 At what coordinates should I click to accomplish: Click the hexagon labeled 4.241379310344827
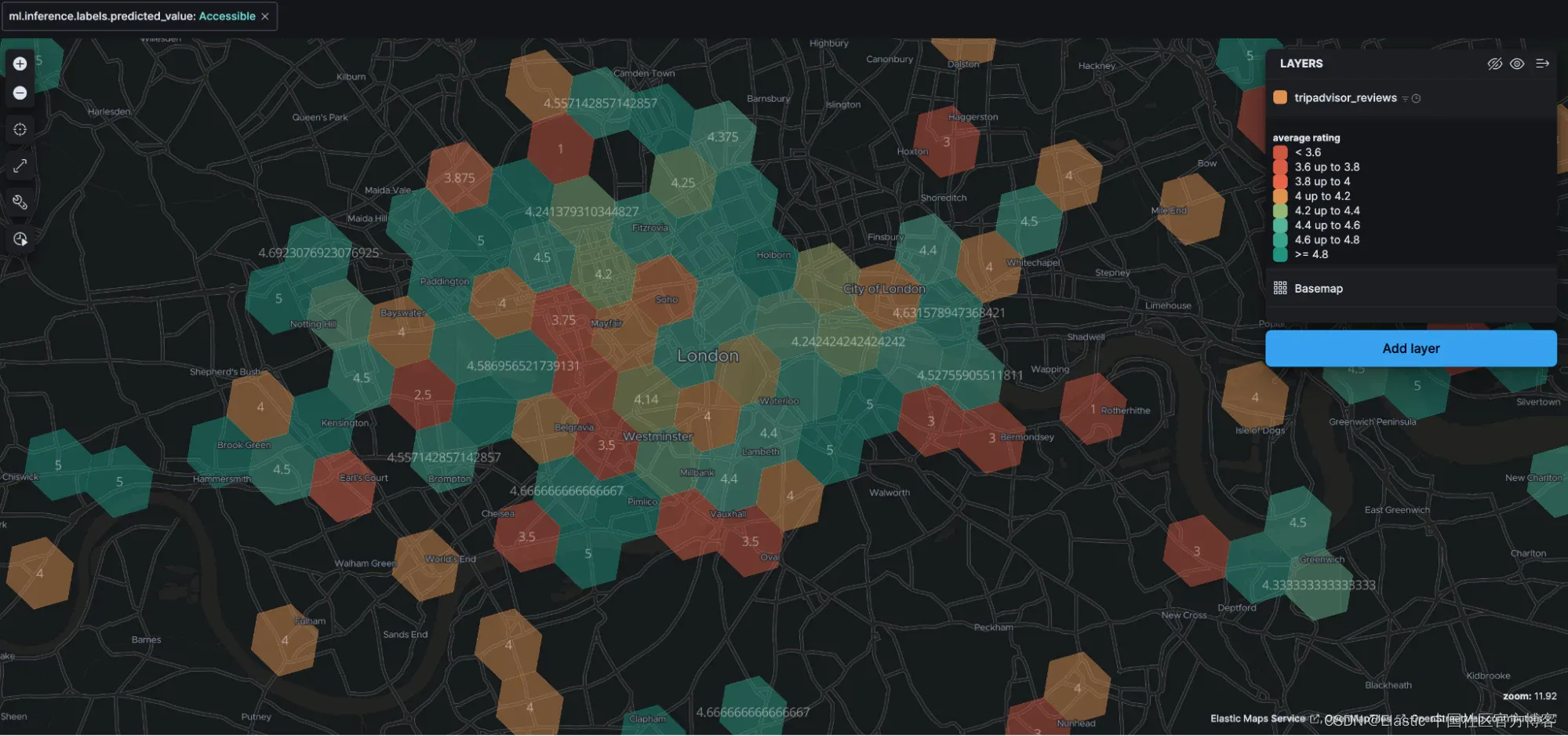[x=581, y=212]
